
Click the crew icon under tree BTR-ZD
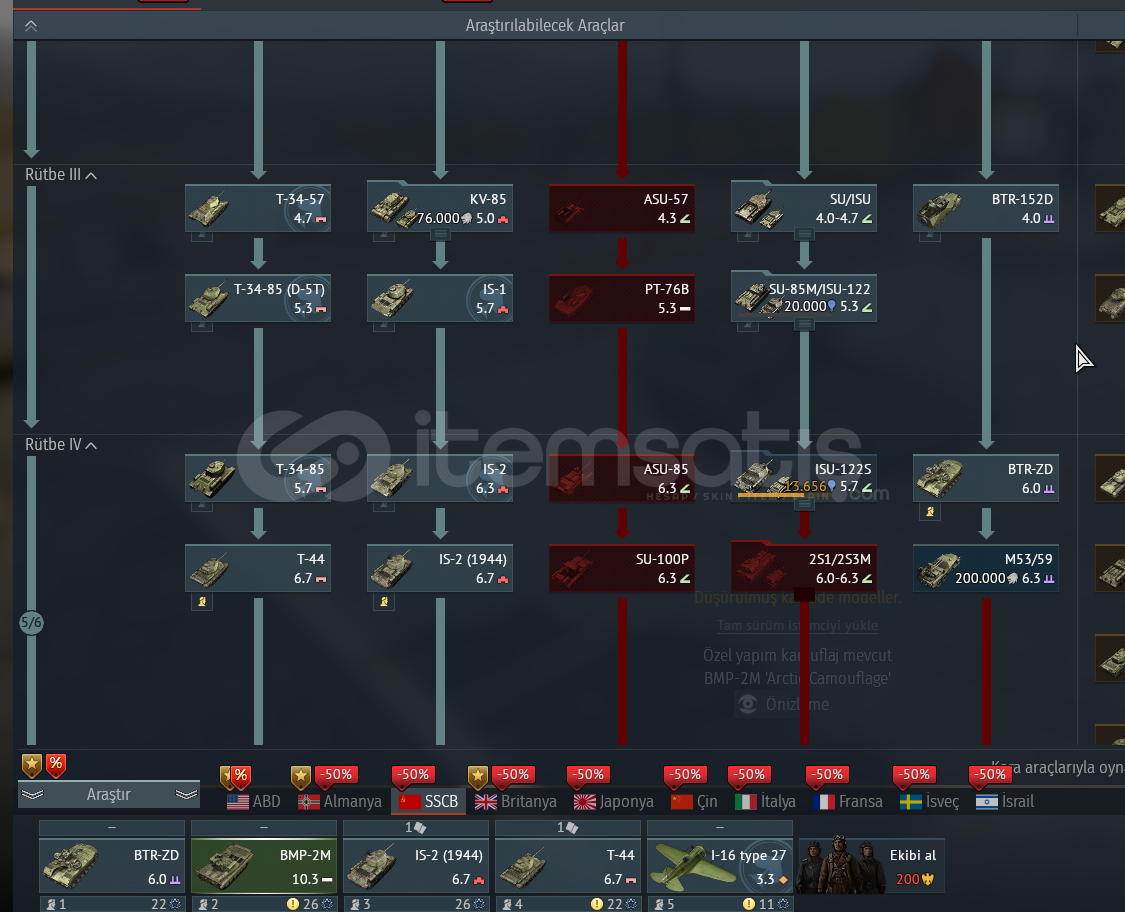coord(930,512)
